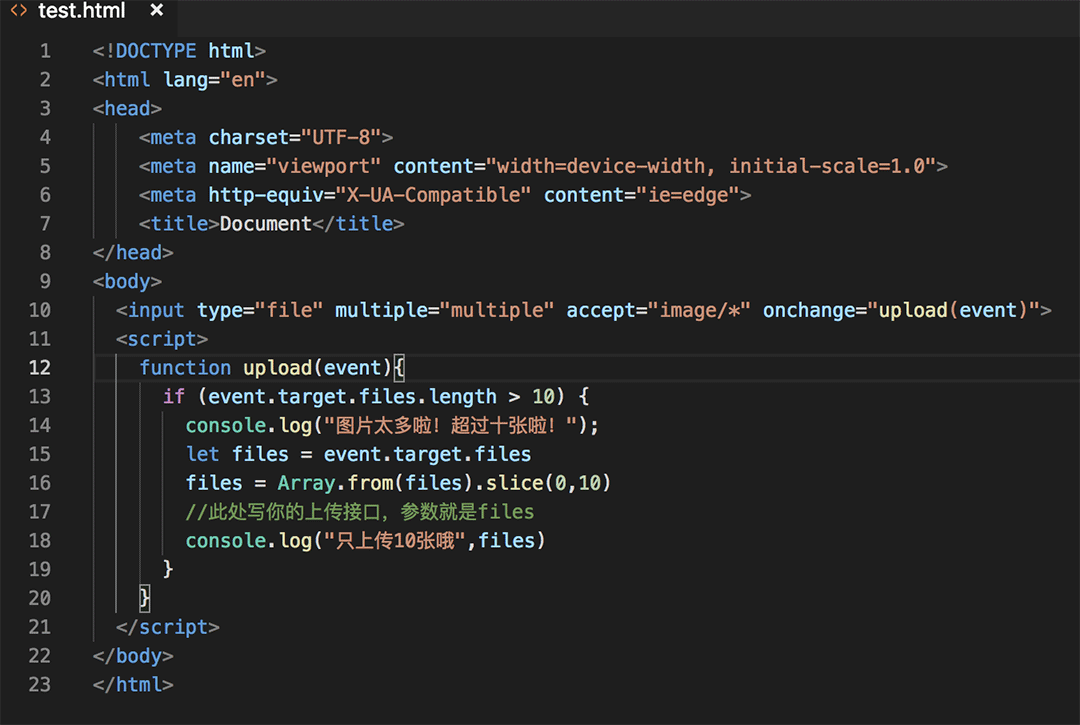Click the opening head tag

point(127,109)
